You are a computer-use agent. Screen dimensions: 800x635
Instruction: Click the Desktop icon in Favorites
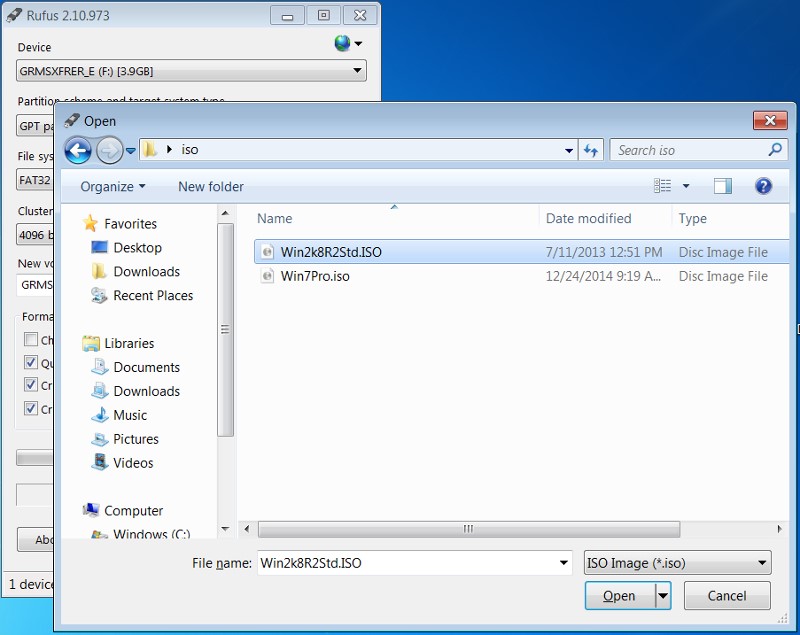coord(99,247)
